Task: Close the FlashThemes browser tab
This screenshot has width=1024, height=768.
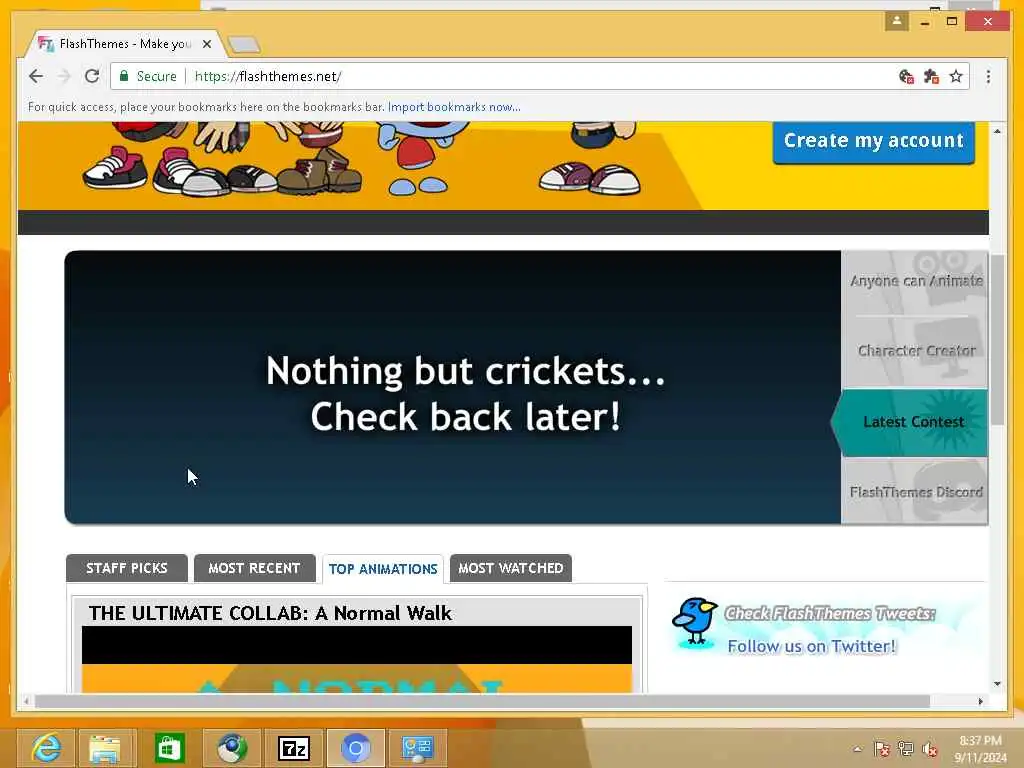Action: pos(206,44)
